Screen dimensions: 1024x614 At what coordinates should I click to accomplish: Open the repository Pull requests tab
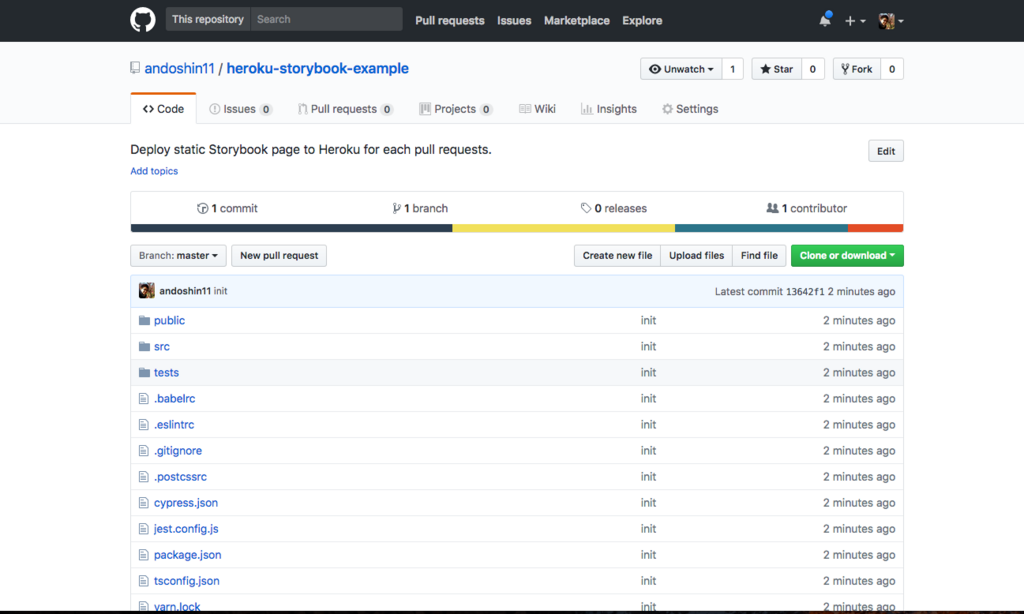(345, 109)
